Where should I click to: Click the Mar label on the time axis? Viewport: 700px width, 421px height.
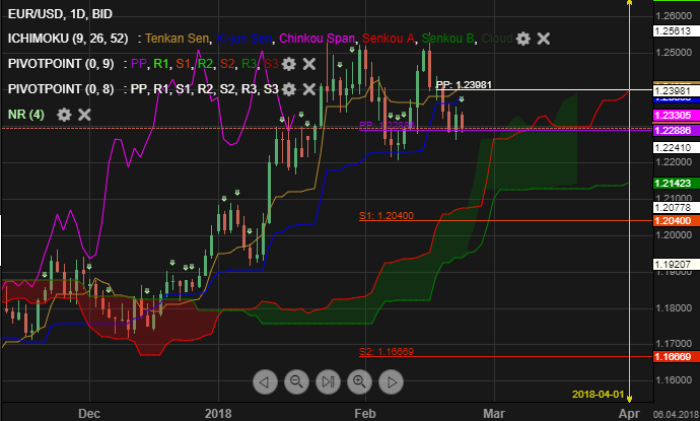(x=494, y=413)
